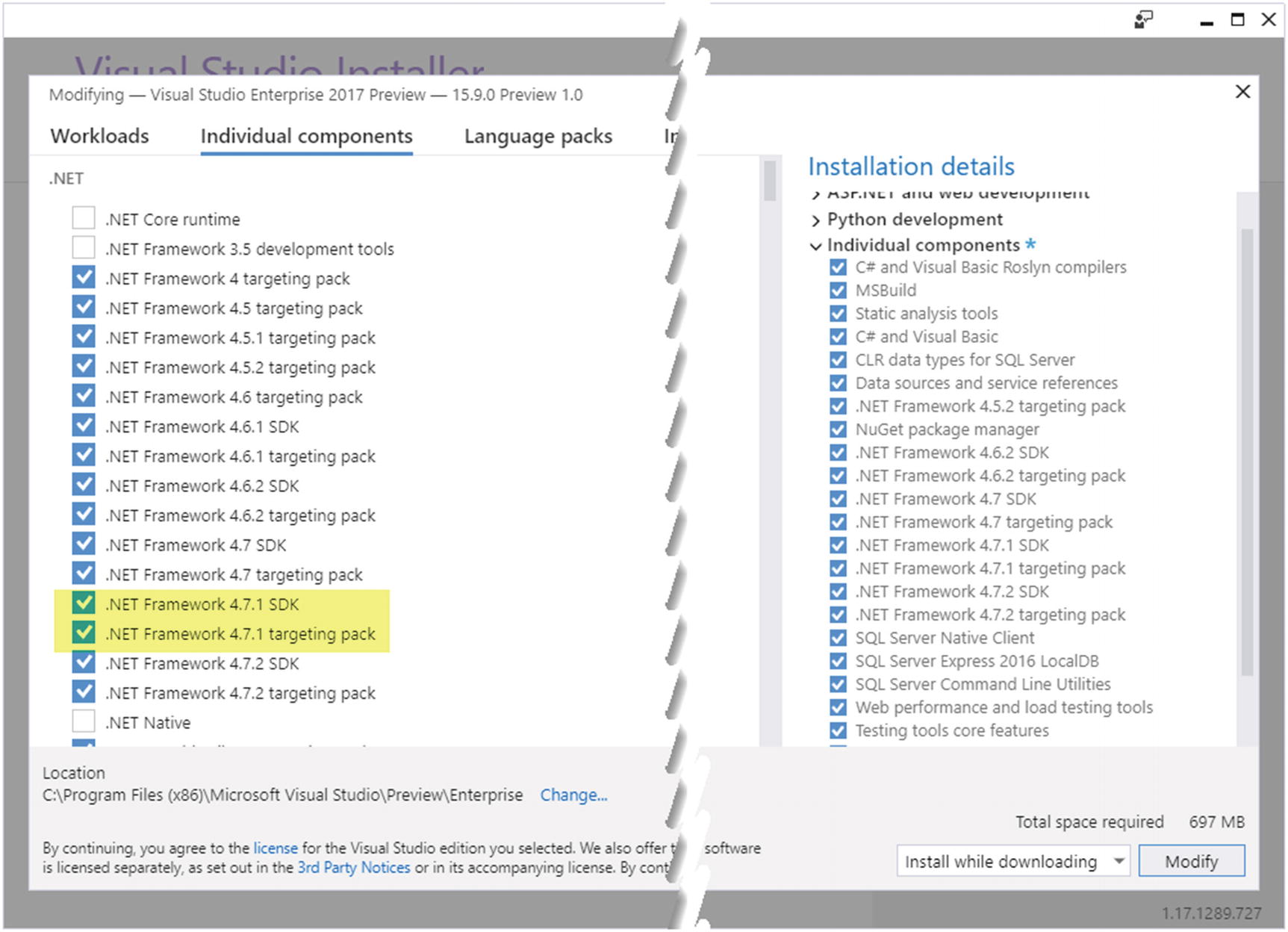
Task: Click the Installation details heading
Action: [911, 166]
